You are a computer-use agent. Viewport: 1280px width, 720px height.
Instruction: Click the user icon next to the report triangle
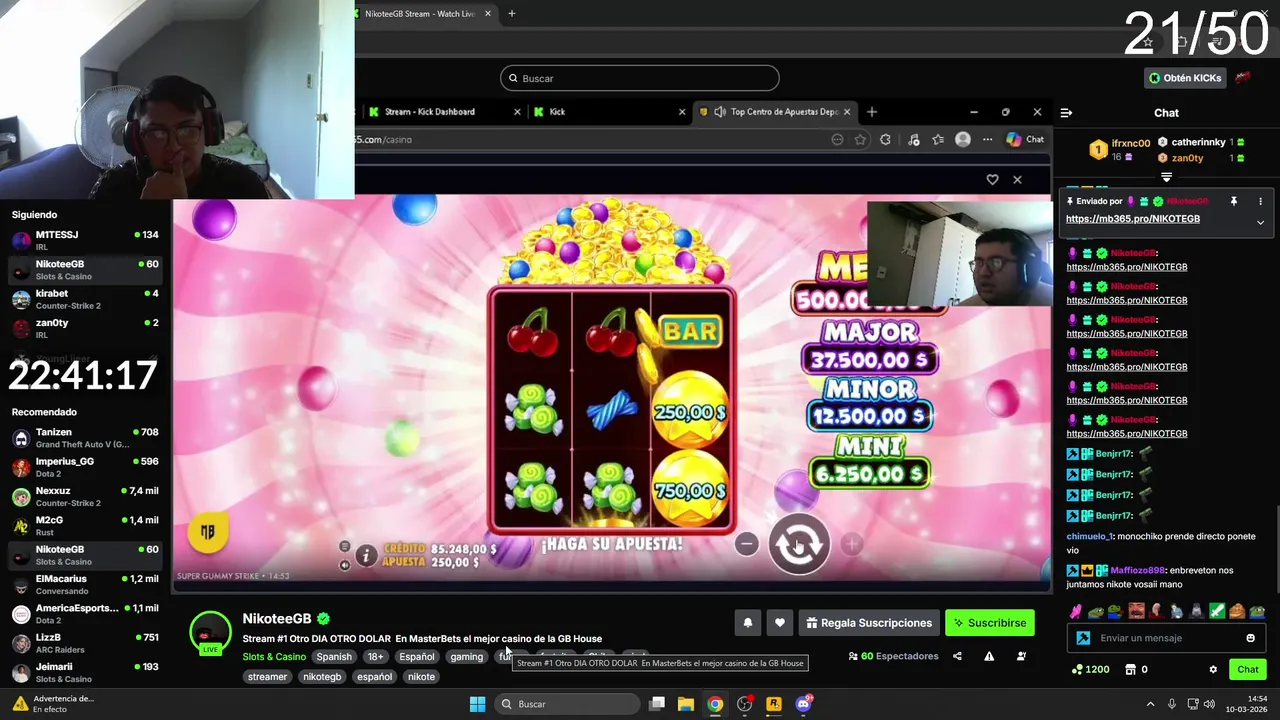(x=1021, y=656)
